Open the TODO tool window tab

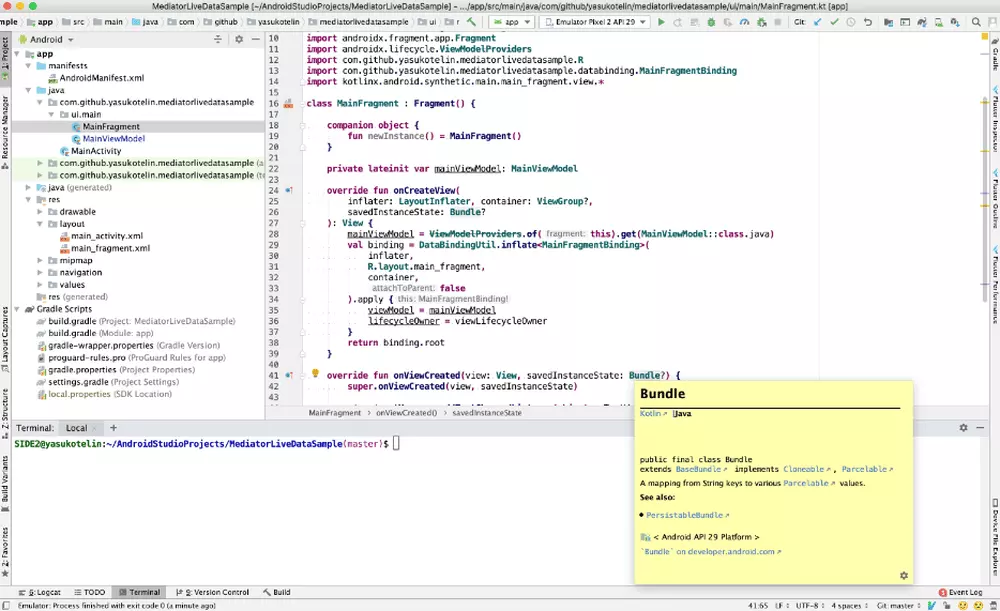89,592
